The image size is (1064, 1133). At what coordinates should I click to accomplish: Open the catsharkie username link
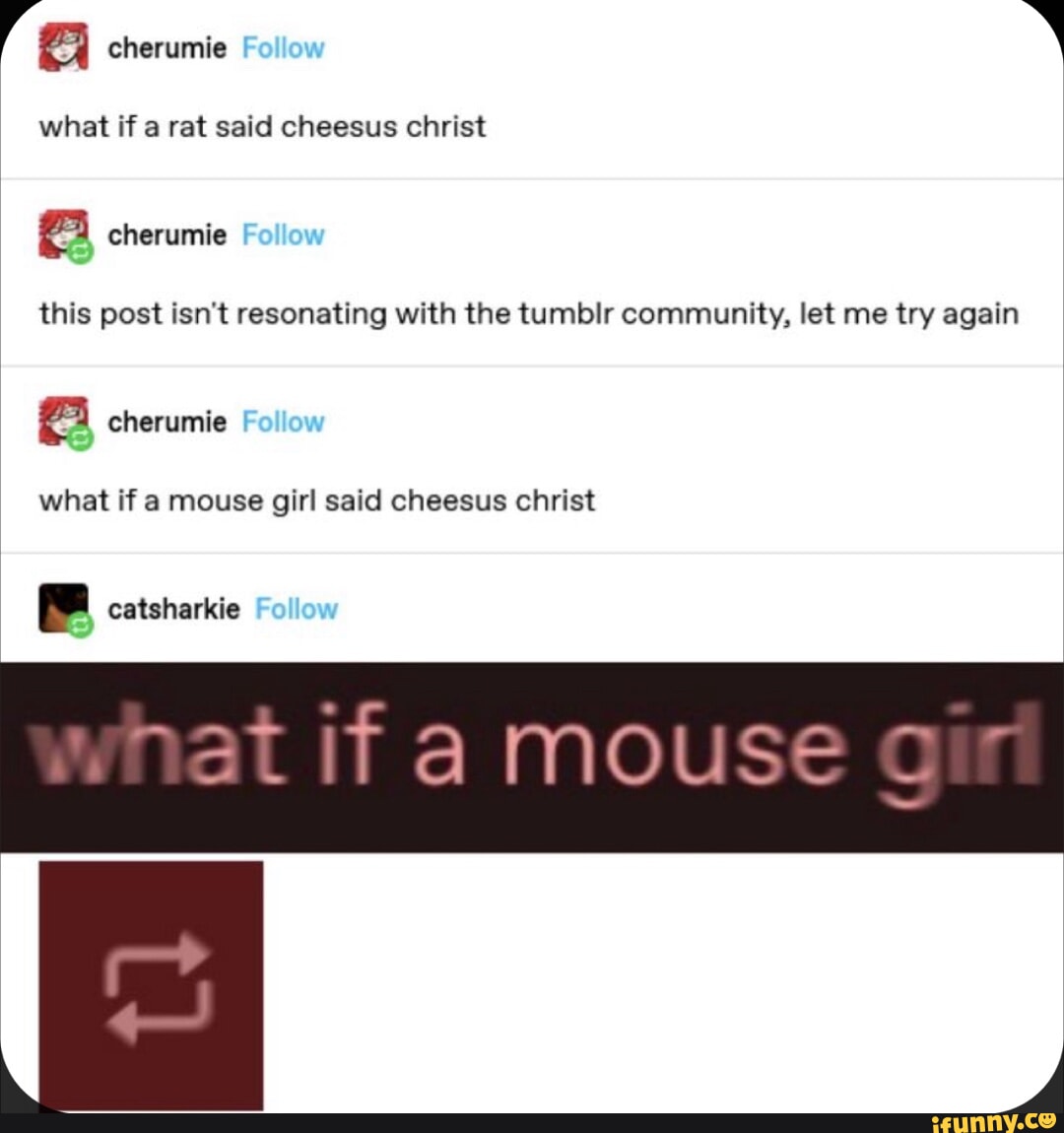point(173,609)
